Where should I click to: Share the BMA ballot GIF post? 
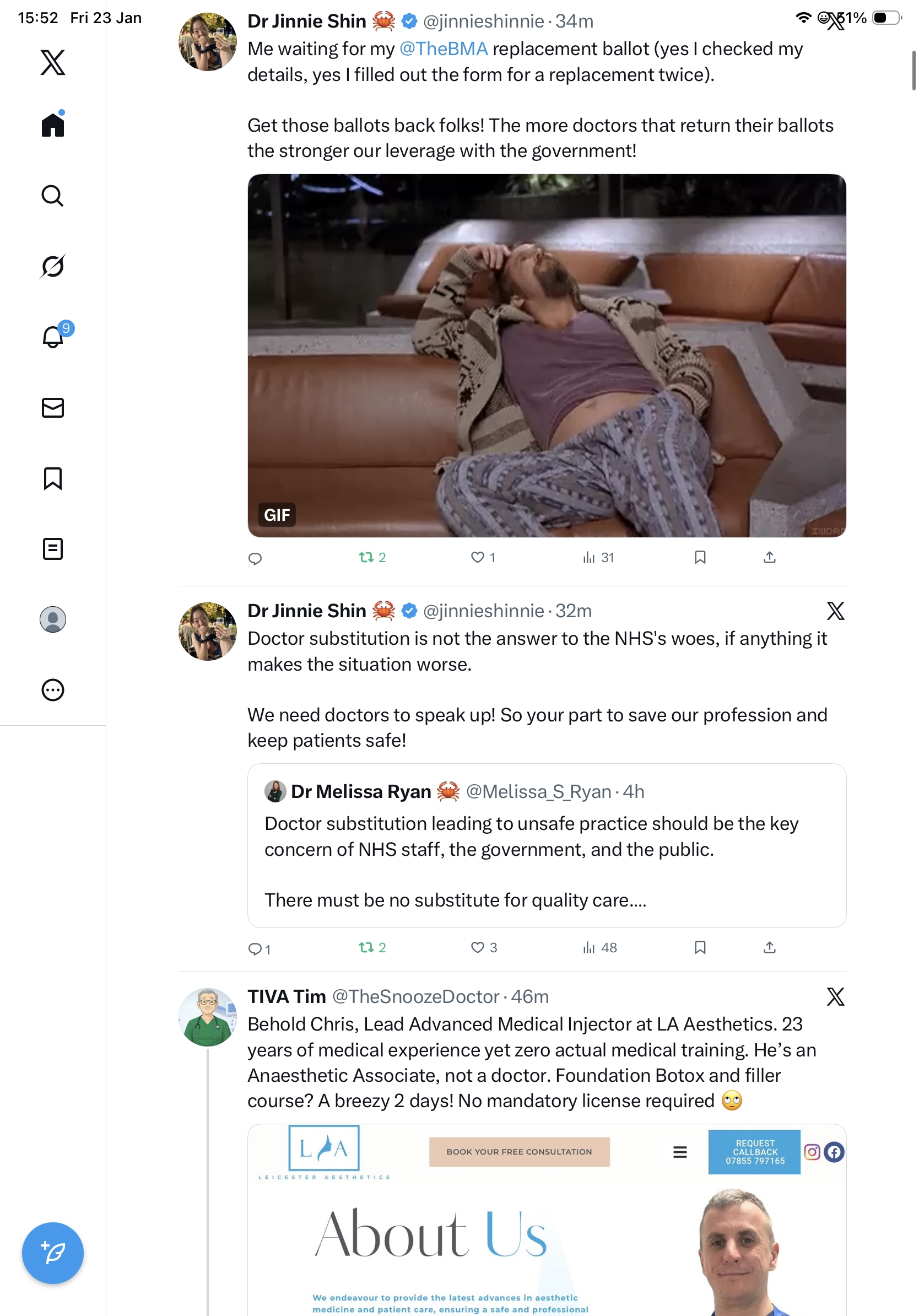(x=770, y=557)
